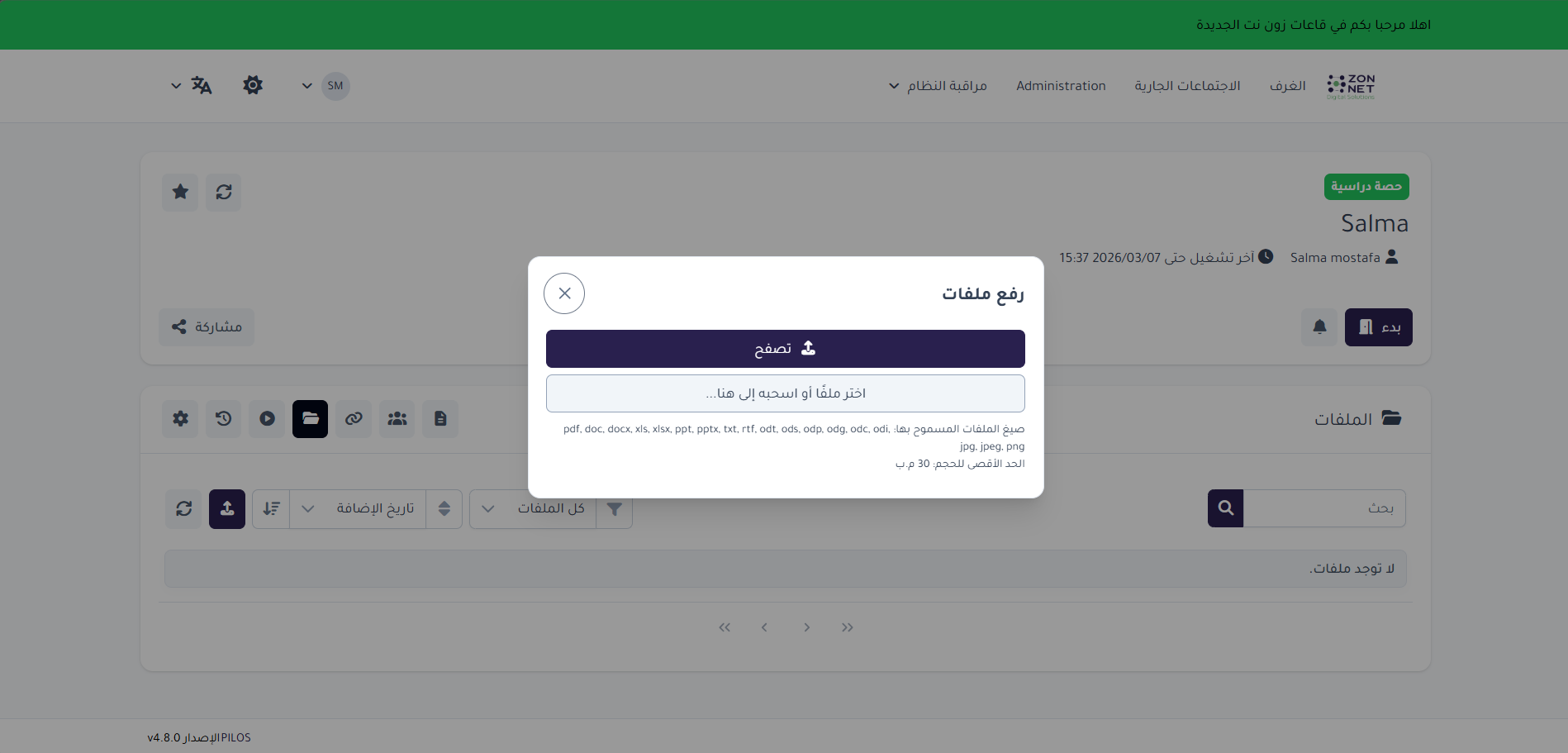Toggle the favorite star for the Salma room
Viewport: 1568px width, 753px height.
pos(180,192)
